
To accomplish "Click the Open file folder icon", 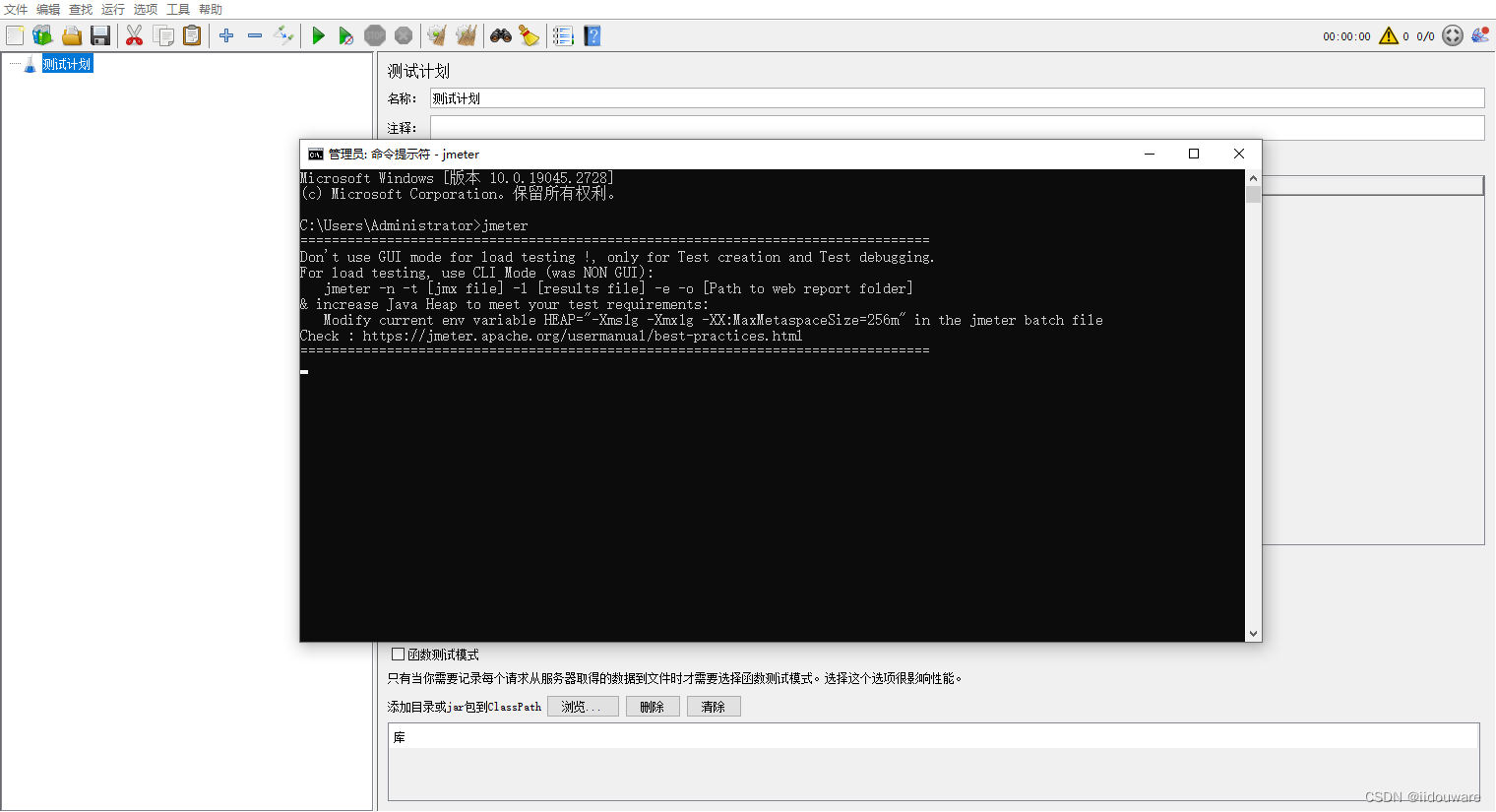I will (72, 35).
